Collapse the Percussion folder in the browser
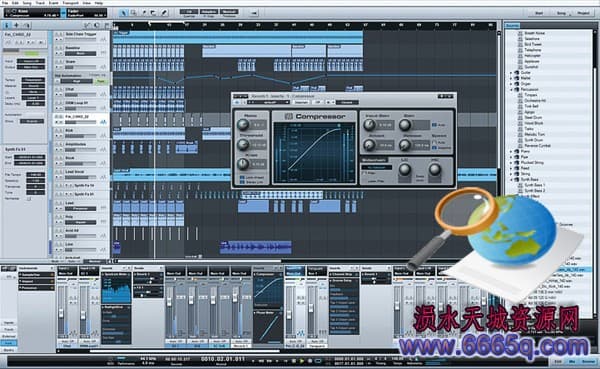The image size is (600, 369). pos(511,89)
